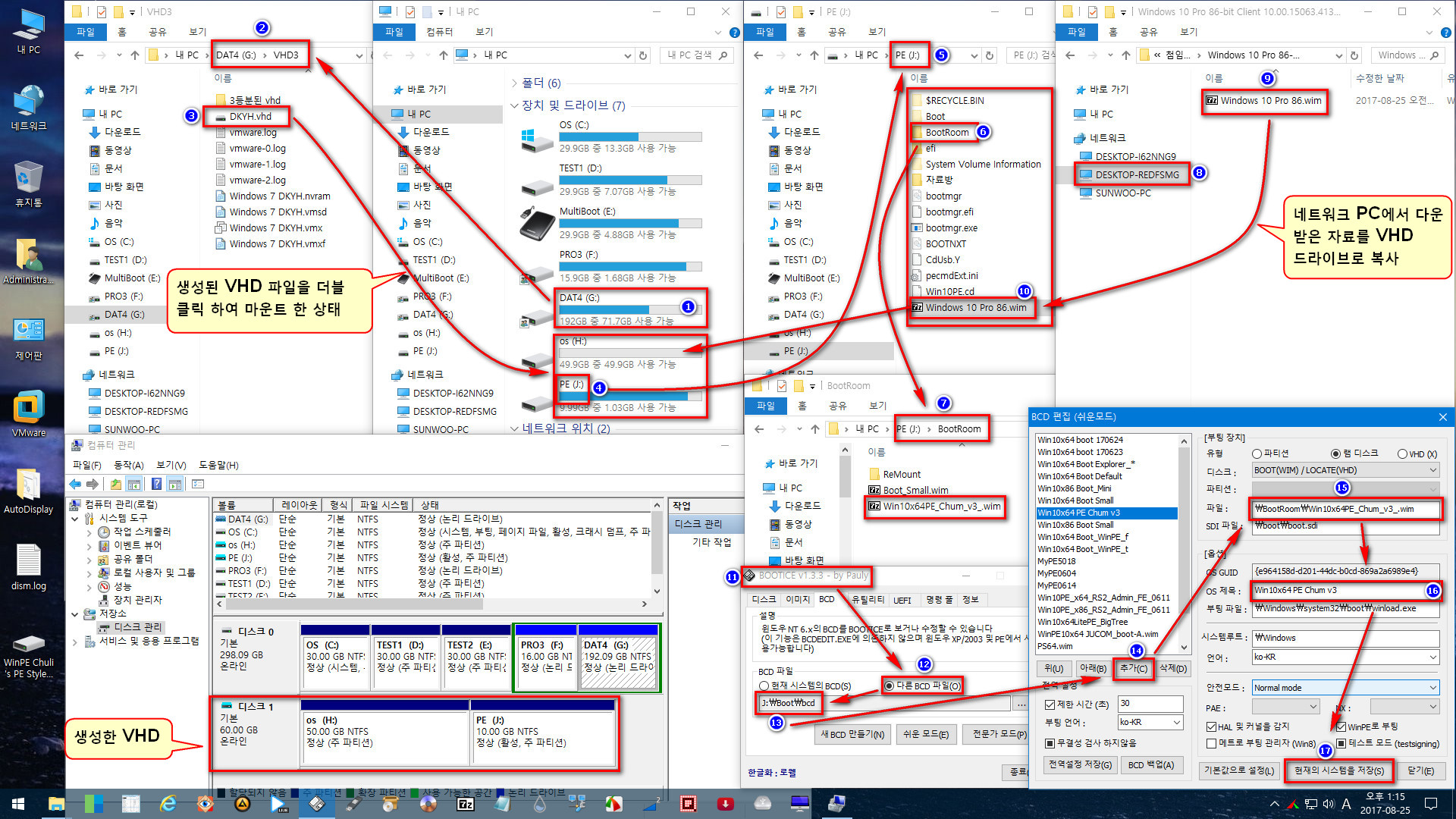The image size is (1456, 819).
Task: Open File Explorer from the taskbar
Action: point(57,804)
